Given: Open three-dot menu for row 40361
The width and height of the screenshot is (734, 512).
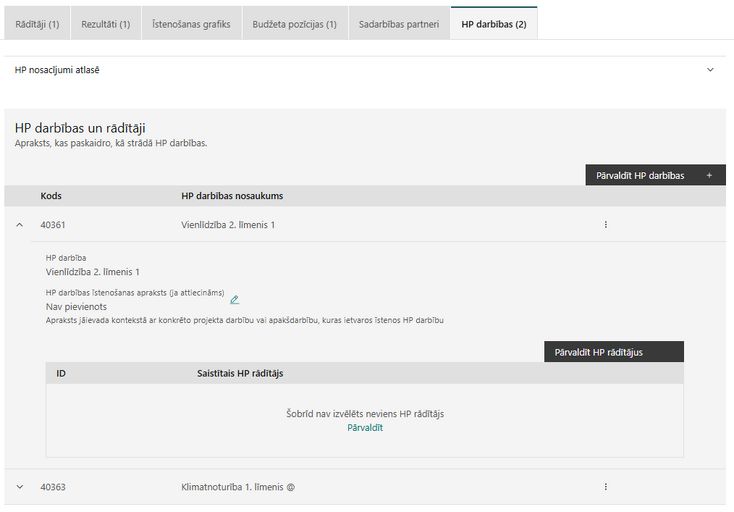Looking at the screenshot, I should (605, 225).
